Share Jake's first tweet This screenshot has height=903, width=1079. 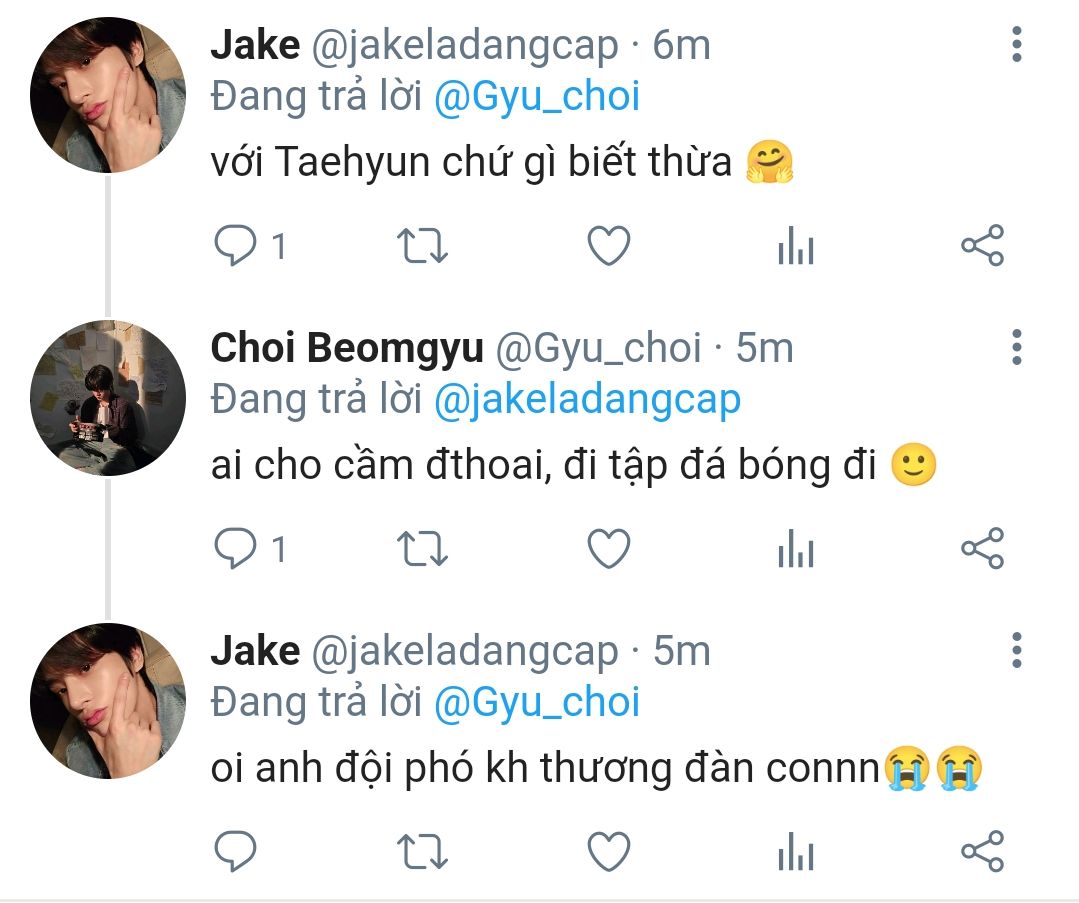982,246
